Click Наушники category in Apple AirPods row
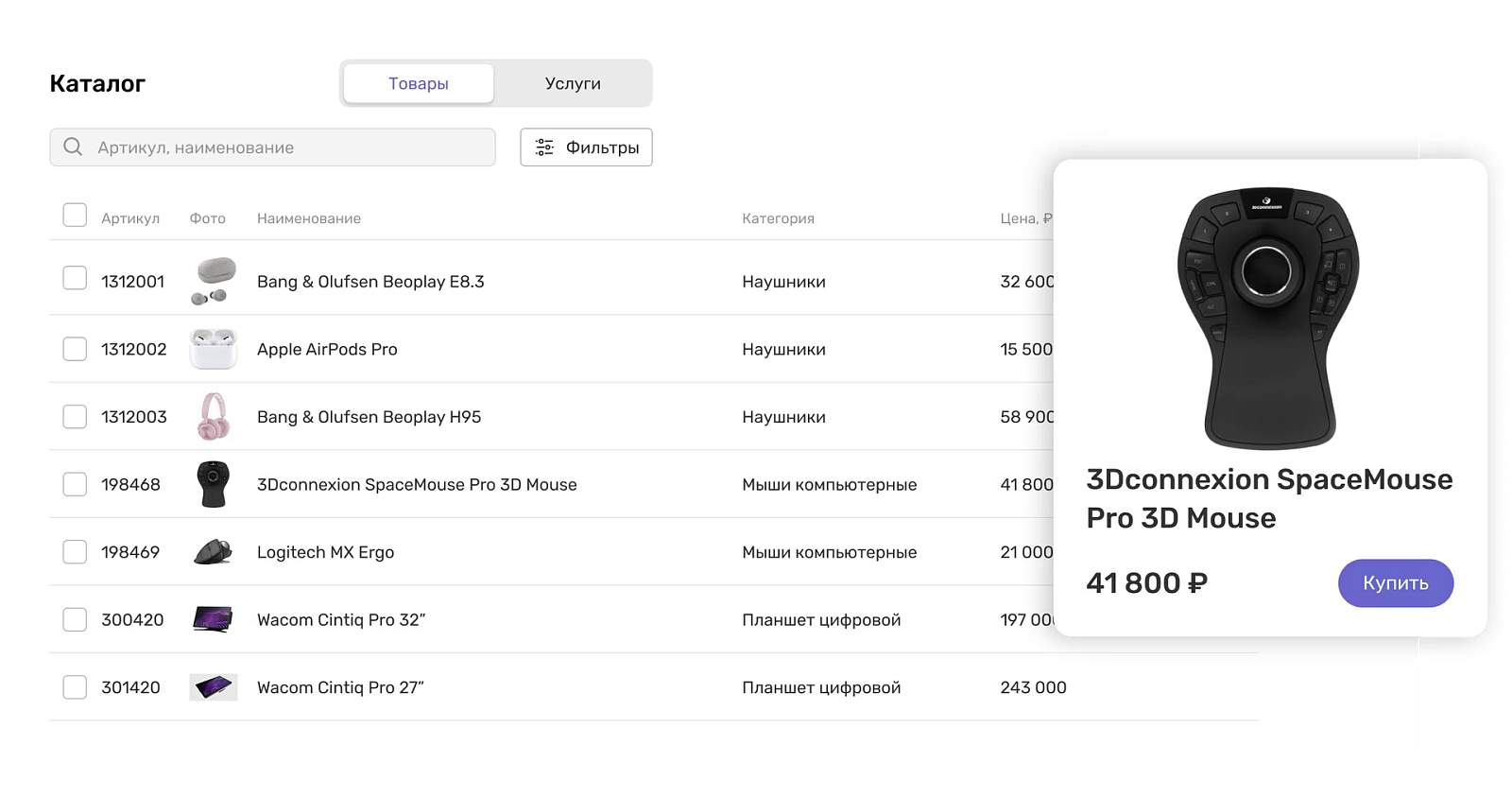The image size is (1512, 797). (783, 350)
